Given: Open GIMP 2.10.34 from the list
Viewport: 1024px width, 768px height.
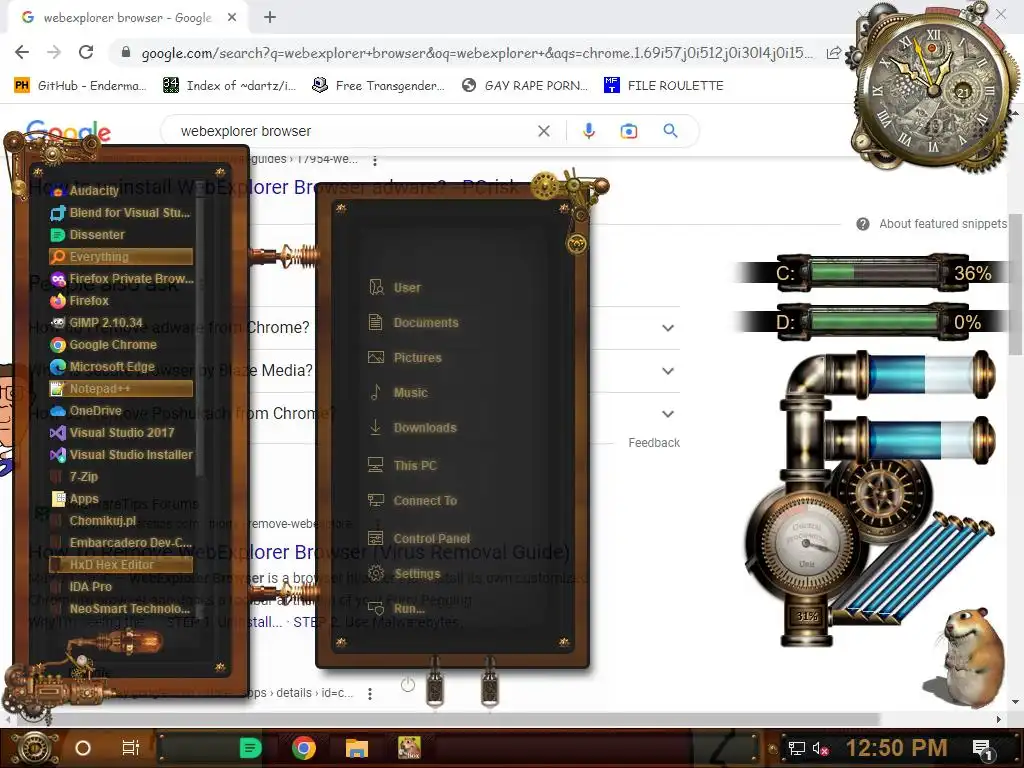Looking at the screenshot, I should tap(121, 323).
